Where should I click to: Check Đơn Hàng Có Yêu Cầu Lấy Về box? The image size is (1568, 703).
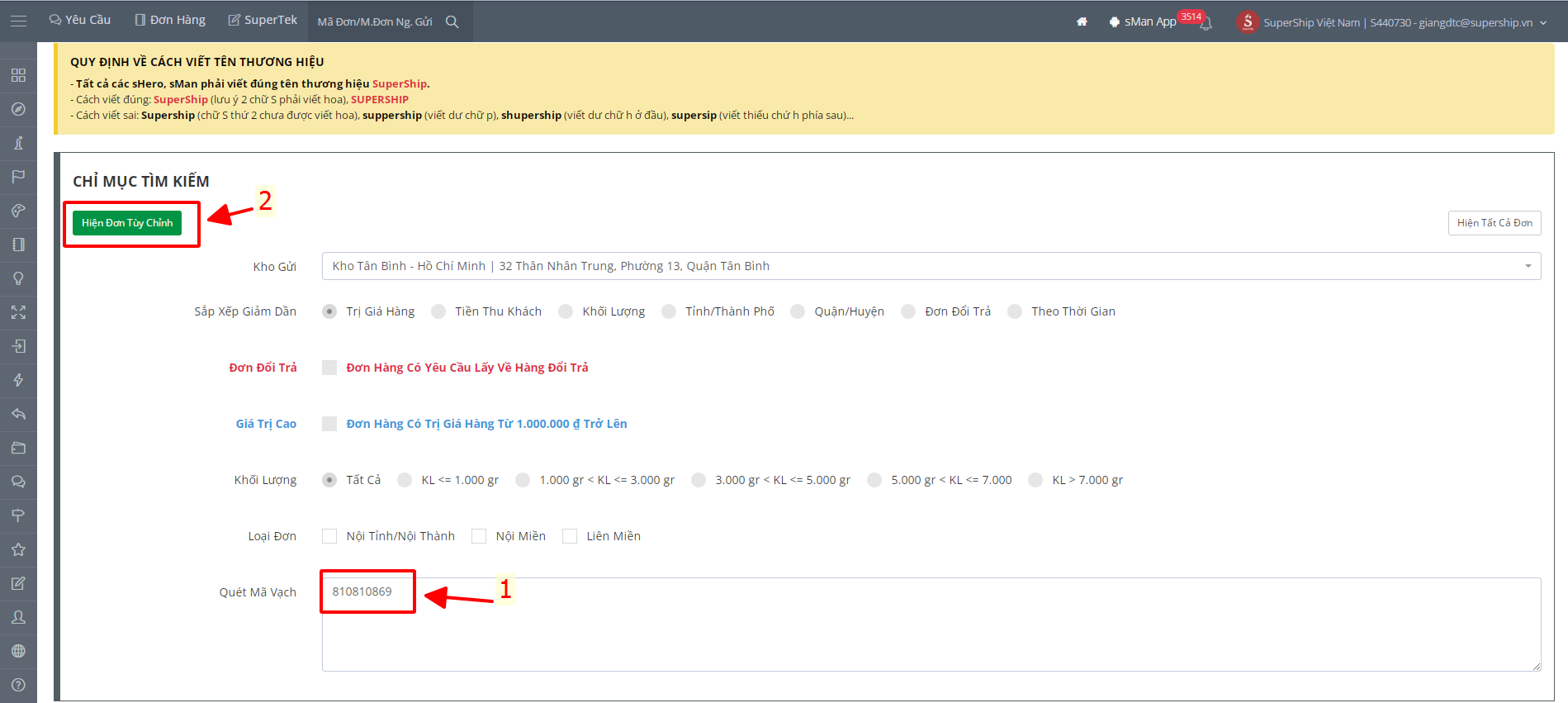329,368
